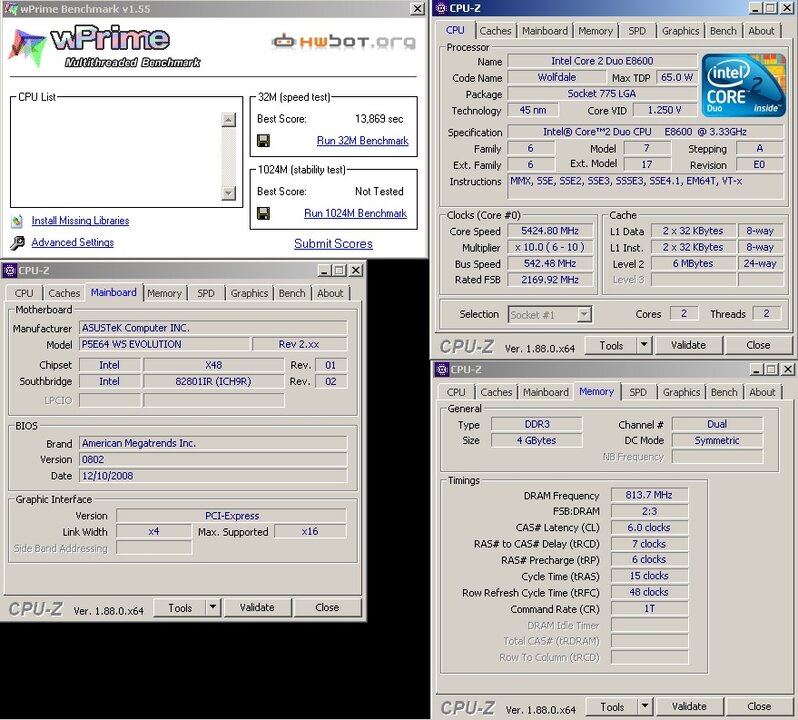Open Graphics tab in Mainboard window

249,293
